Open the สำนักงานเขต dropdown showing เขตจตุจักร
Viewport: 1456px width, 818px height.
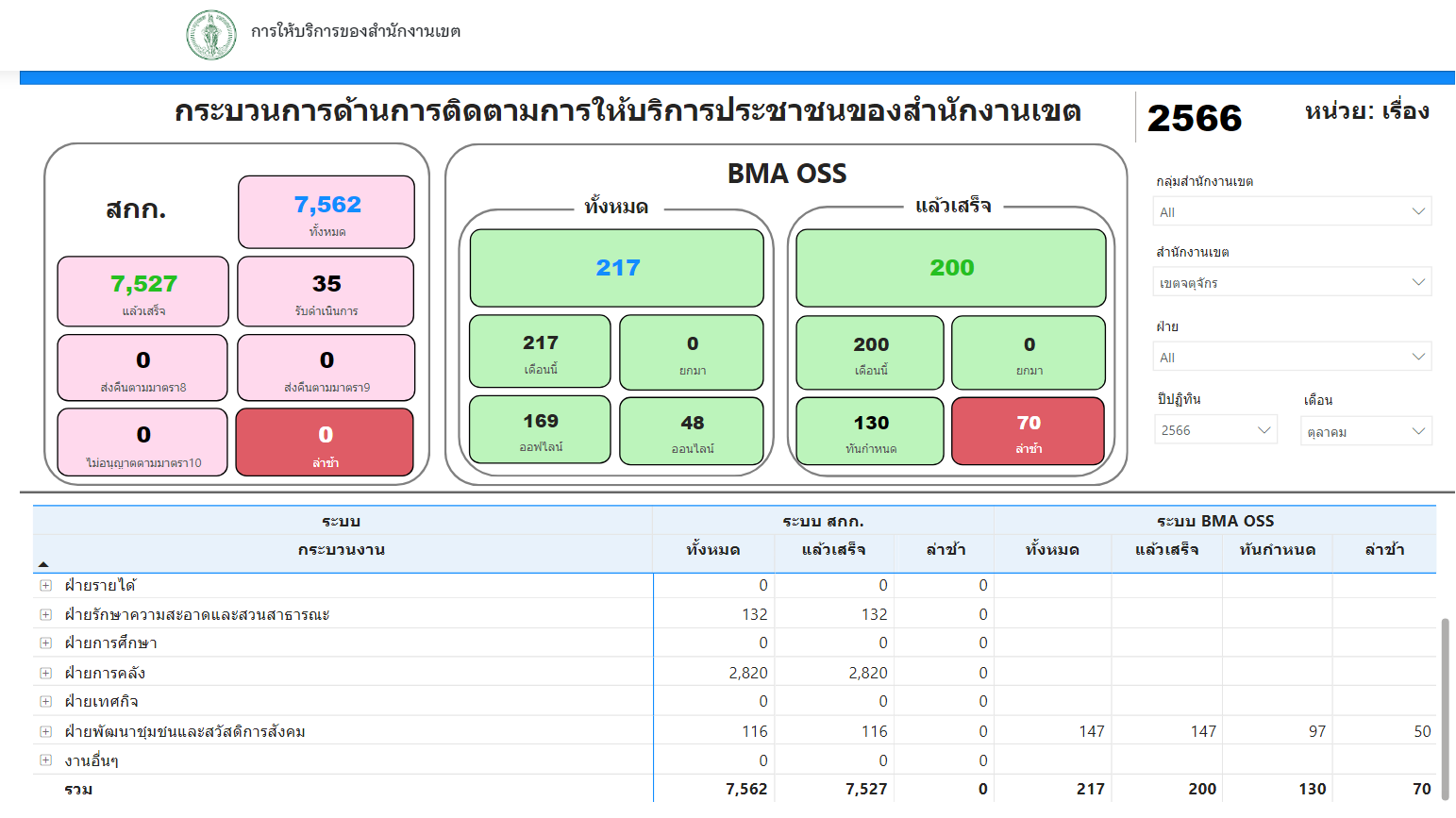point(1292,282)
